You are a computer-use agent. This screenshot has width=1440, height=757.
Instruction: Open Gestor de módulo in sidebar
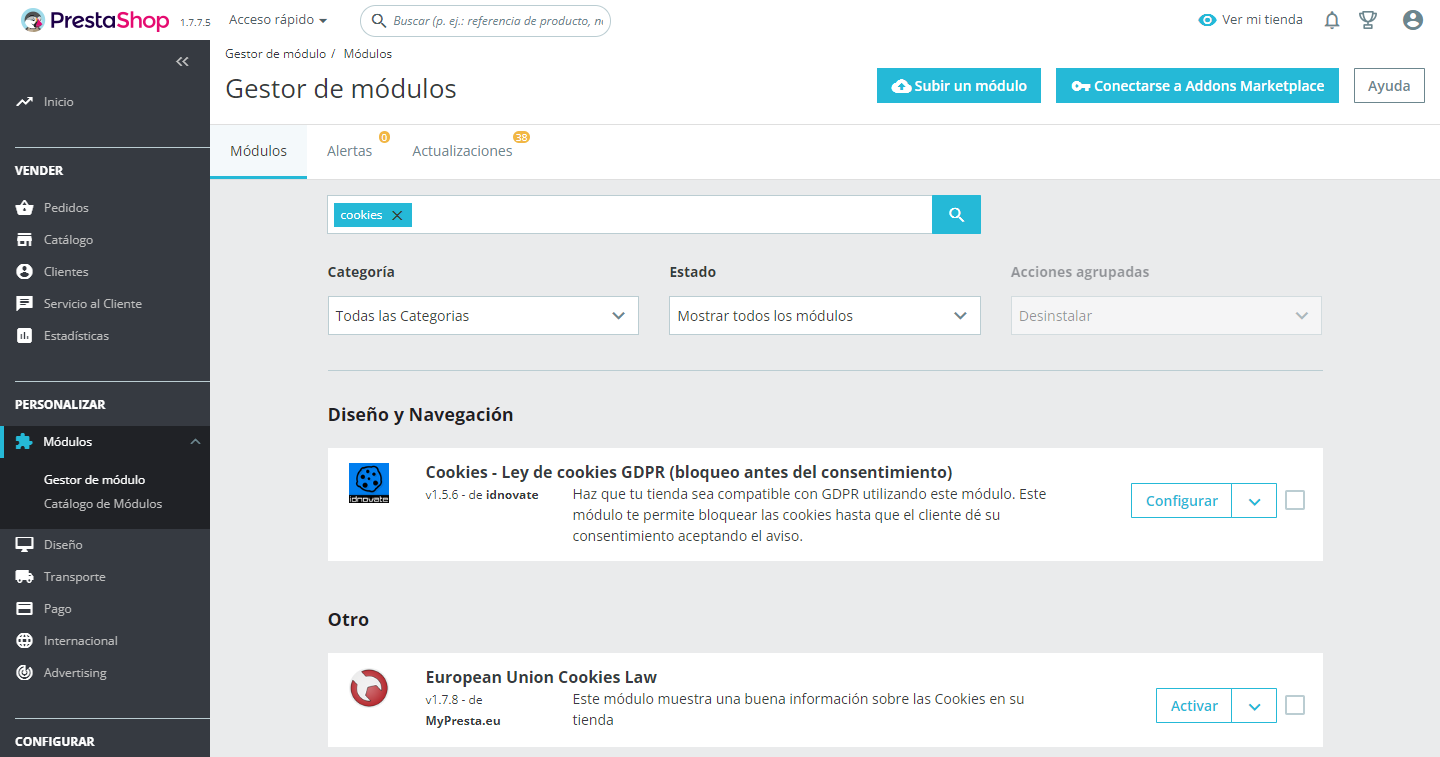(95, 480)
